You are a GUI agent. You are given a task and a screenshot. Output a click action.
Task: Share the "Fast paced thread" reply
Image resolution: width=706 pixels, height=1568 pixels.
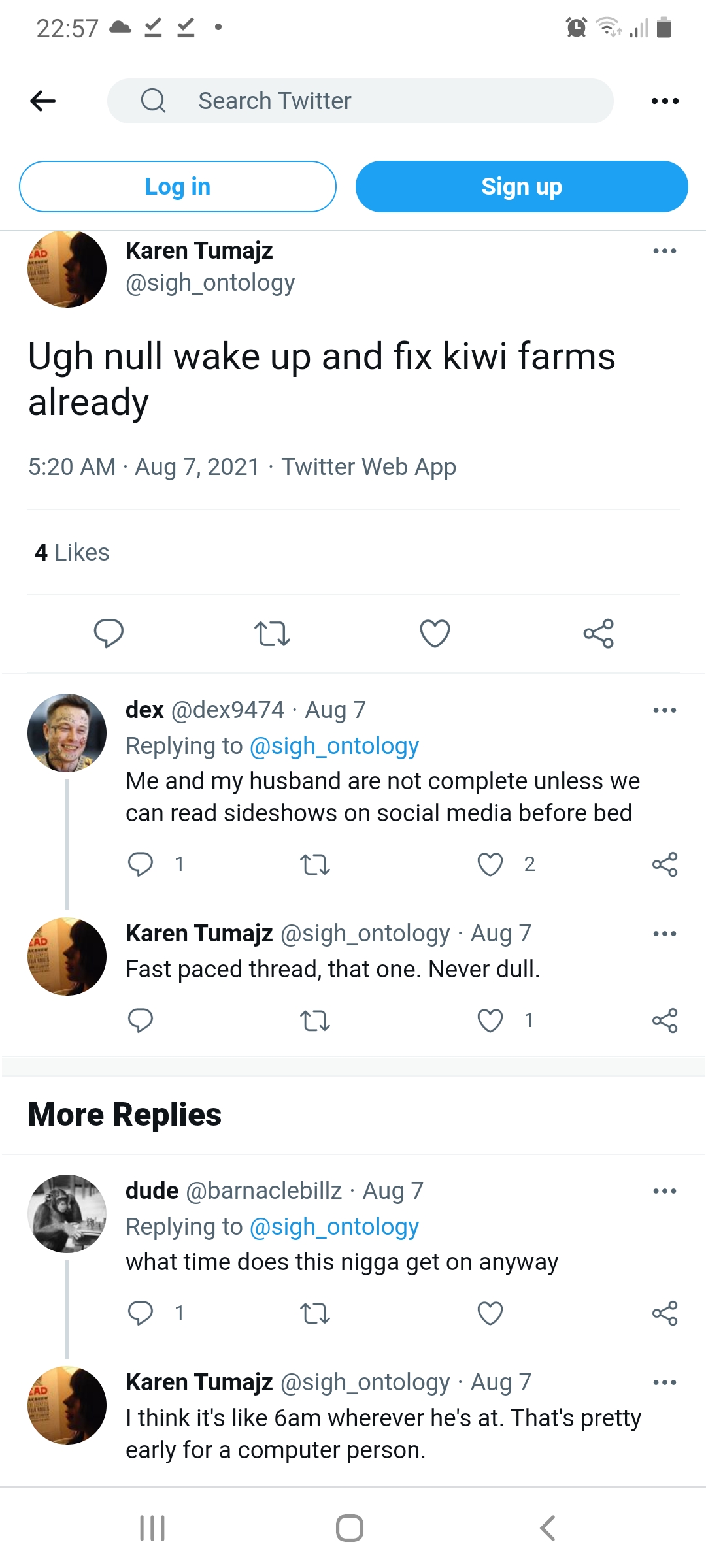point(664,1020)
